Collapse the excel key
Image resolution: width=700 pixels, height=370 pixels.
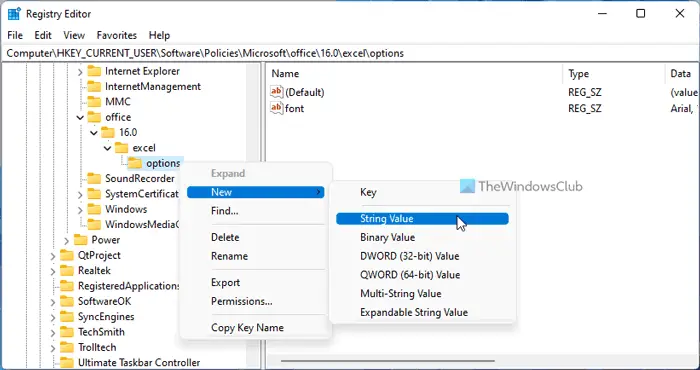click(x=107, y=148)
